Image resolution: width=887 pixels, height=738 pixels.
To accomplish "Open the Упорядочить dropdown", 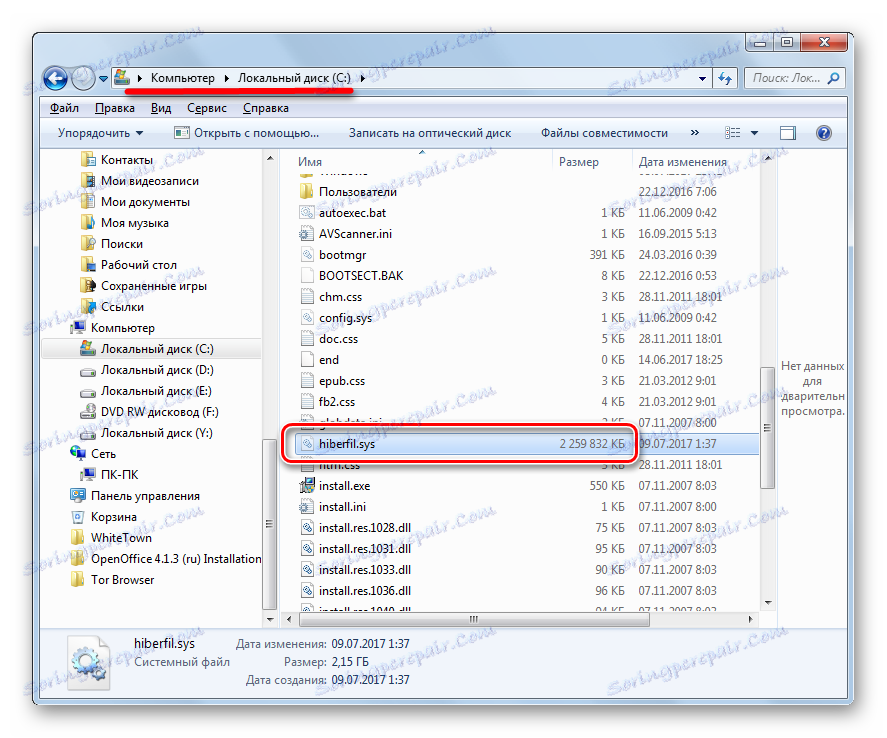I will tap(100, 133).
